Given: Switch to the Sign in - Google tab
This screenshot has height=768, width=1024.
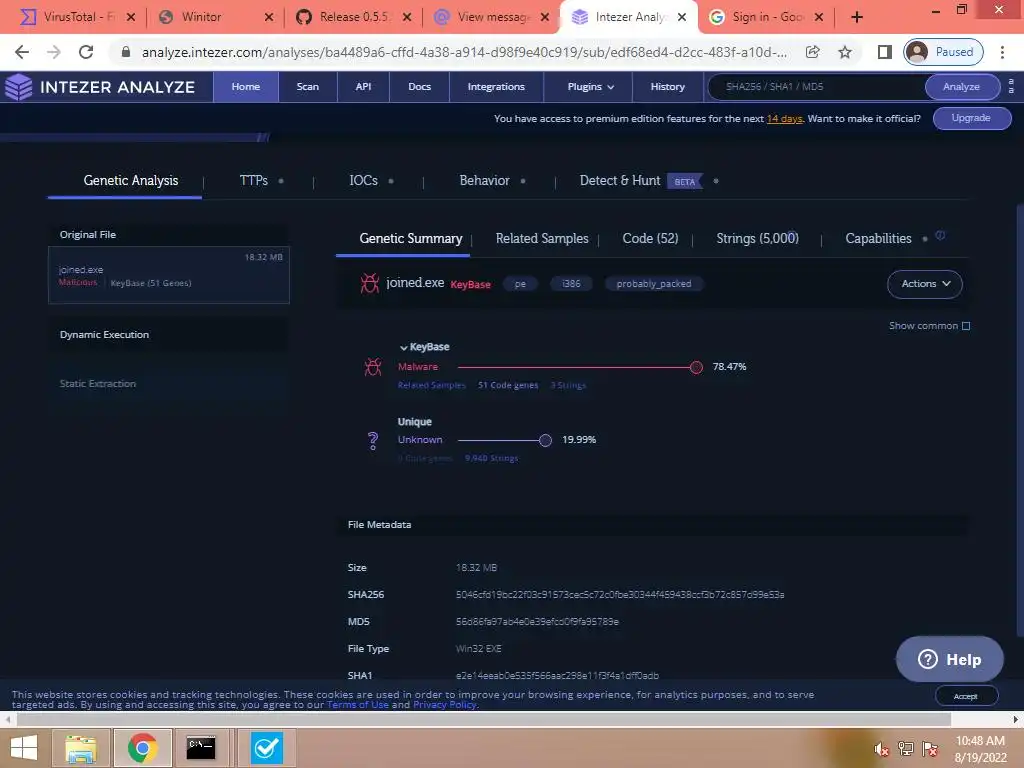Looking at the screenshot, I should click(x=765, y=17).
